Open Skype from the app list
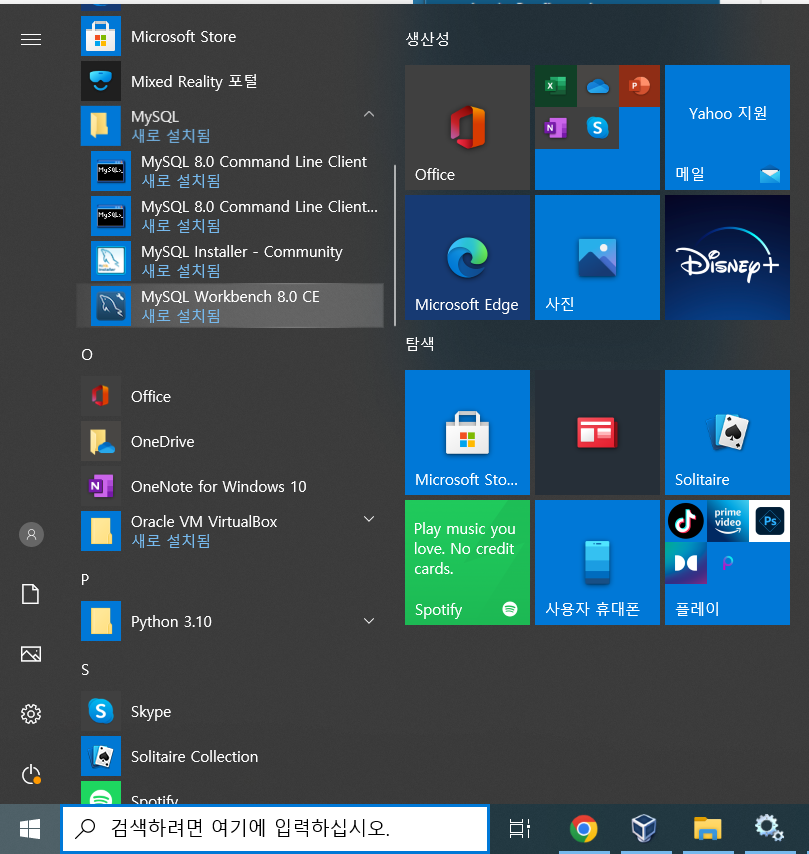809x854 pixels. 232,711
